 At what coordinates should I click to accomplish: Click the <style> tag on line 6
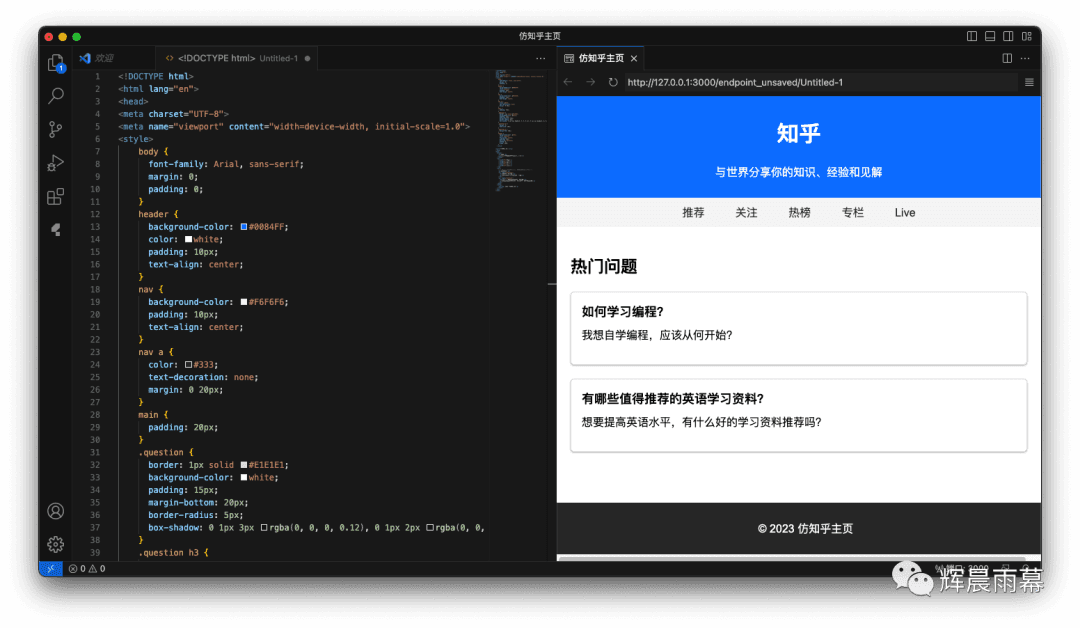(x=136, y=139)
